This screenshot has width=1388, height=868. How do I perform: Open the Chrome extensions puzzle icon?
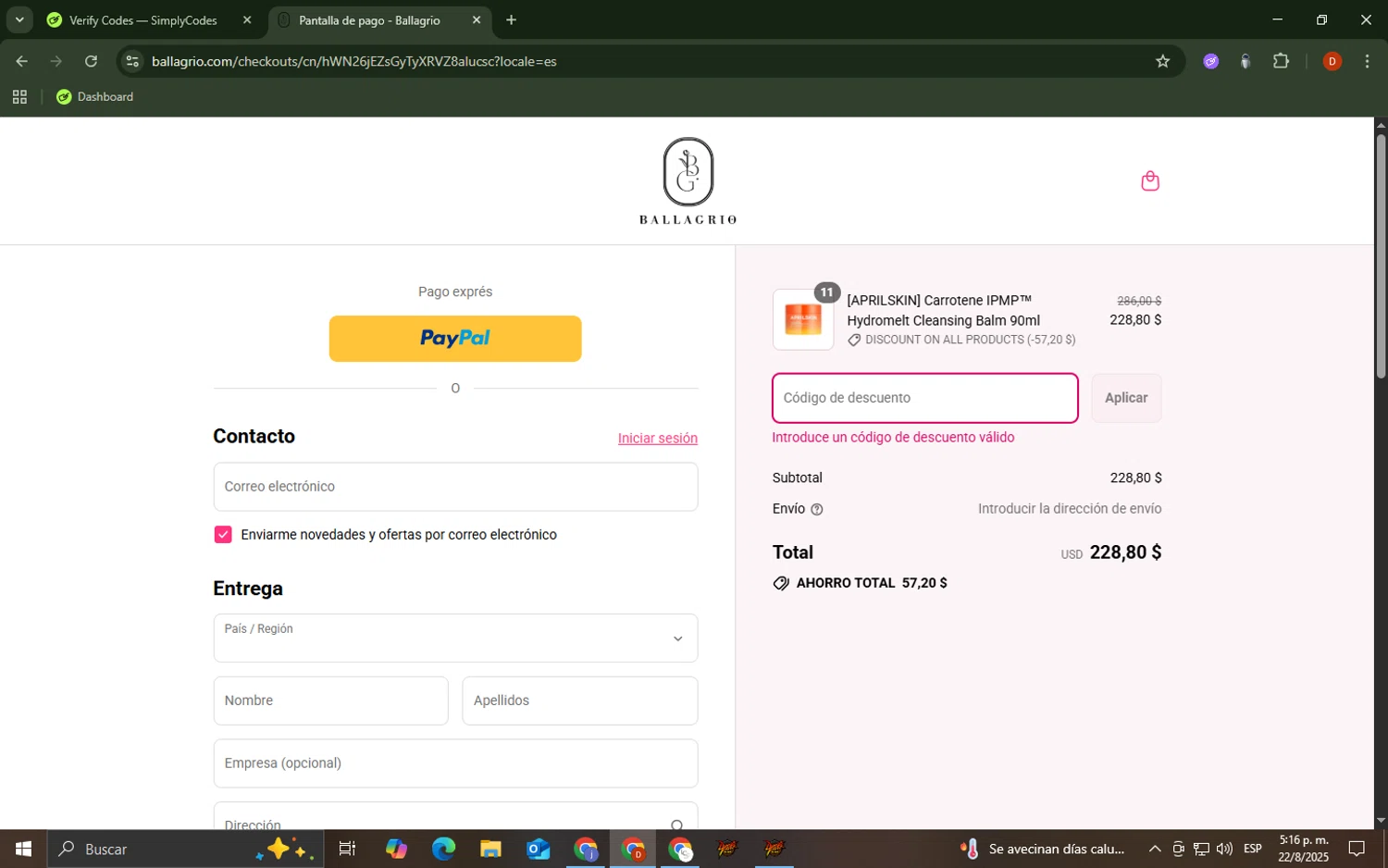click(1281, 61)
